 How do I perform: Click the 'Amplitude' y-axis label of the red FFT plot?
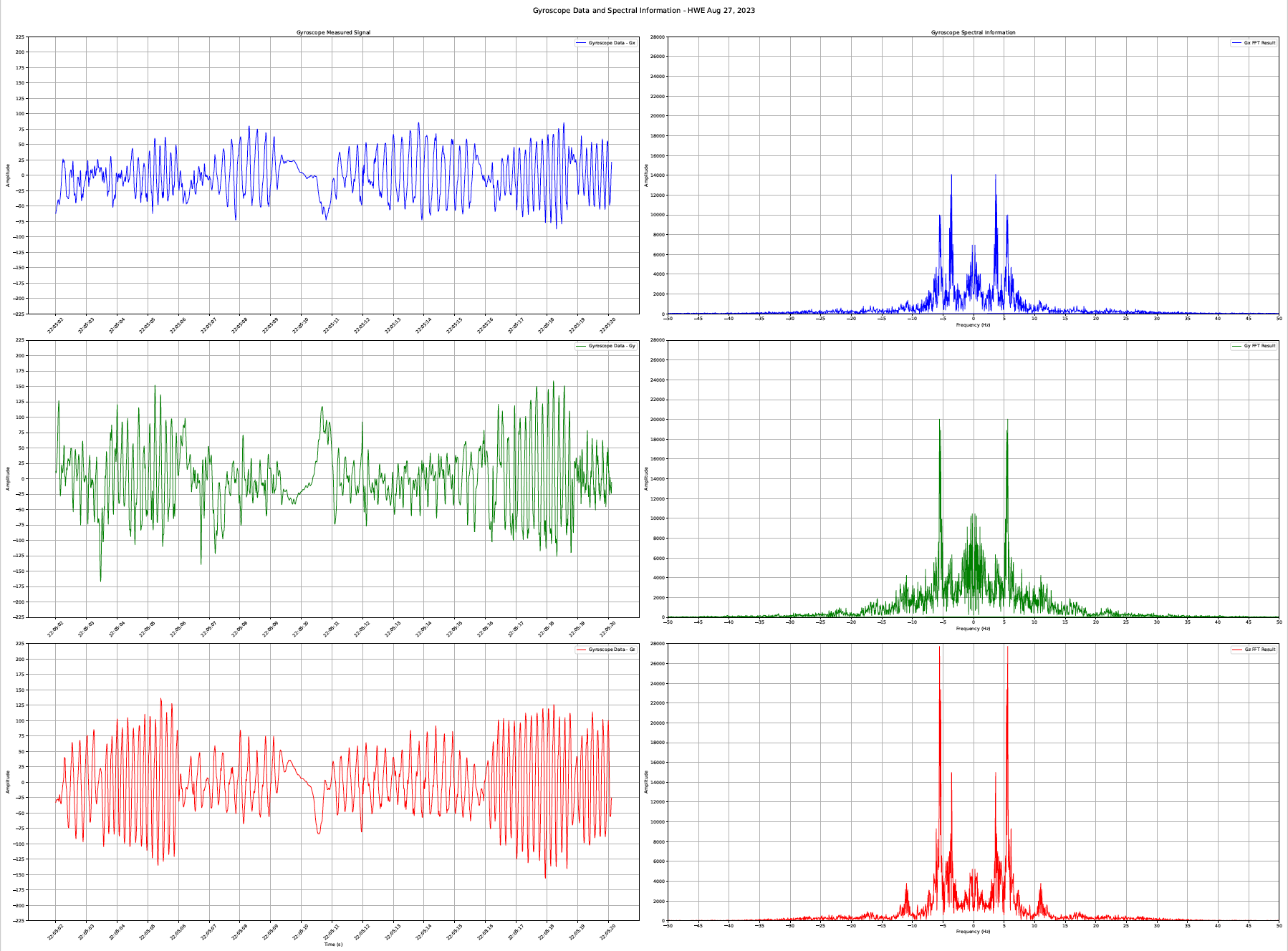[x=646, y=782]
